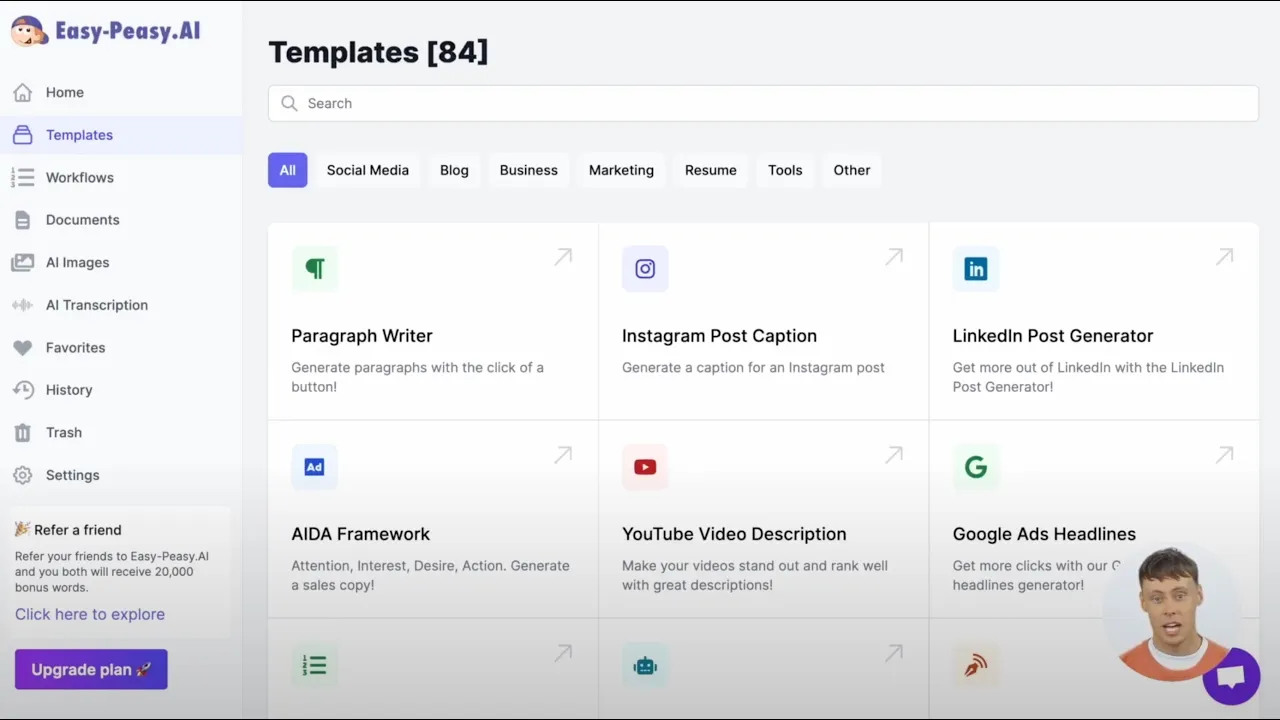
Task: Click the YouTube play icon
Action: pyautogui.click(x=645, y=466)
